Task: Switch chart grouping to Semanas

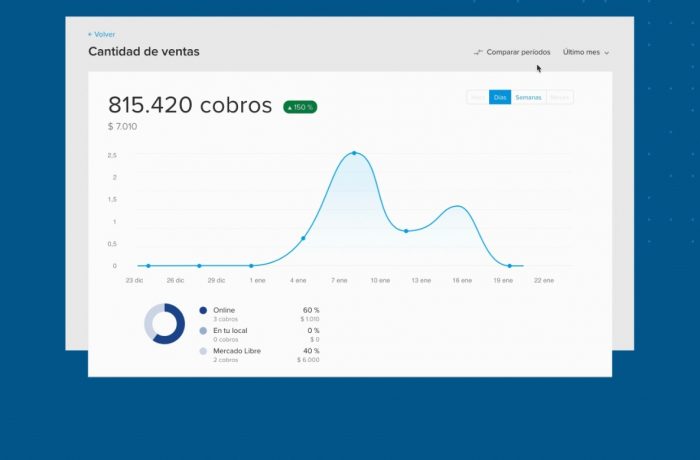Action: tap(528, 97)
